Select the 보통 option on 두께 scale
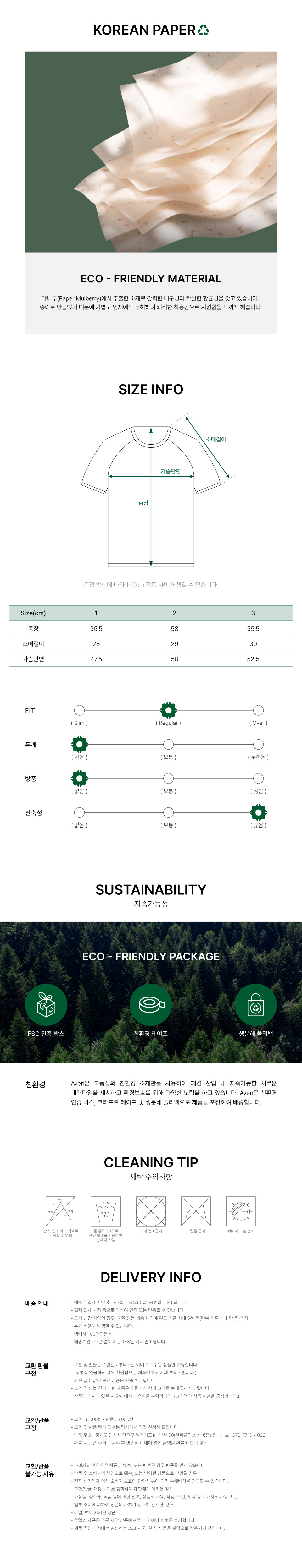Viewport: 302px width, 1568px height. [168, 745]
